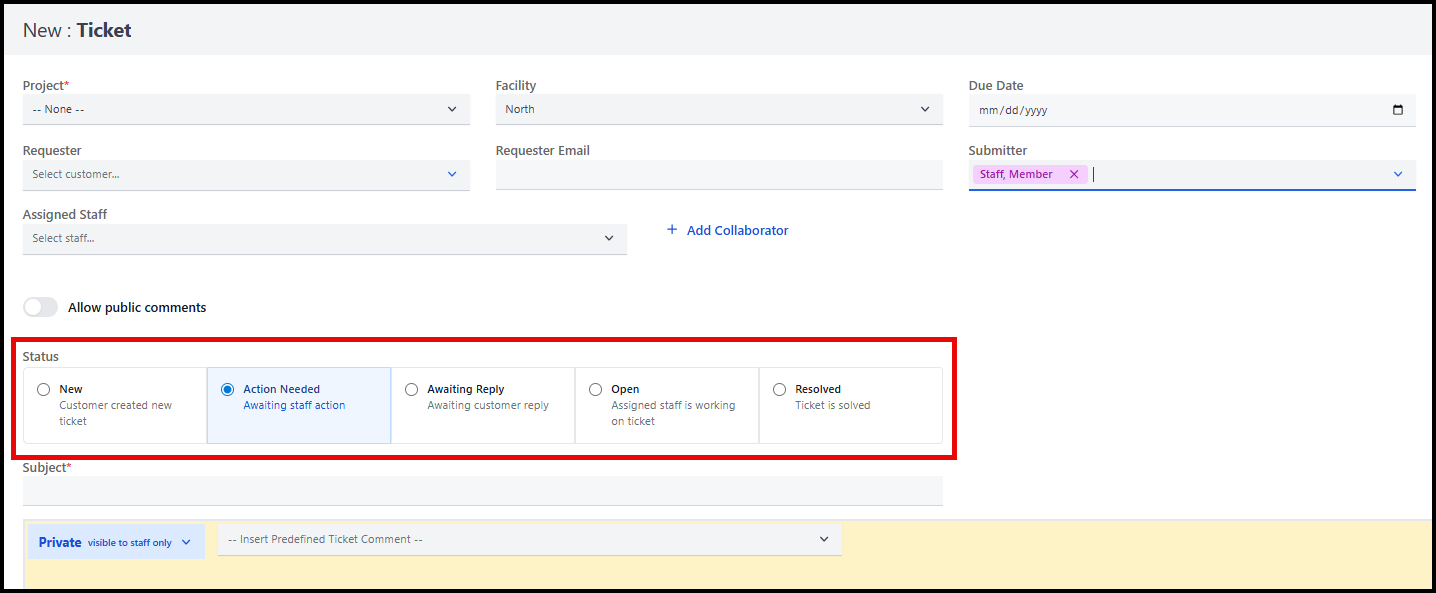Open the Due Date calendar picker icon
This screenshot has width=1436, height=593.
click(x=1397, y=110)
